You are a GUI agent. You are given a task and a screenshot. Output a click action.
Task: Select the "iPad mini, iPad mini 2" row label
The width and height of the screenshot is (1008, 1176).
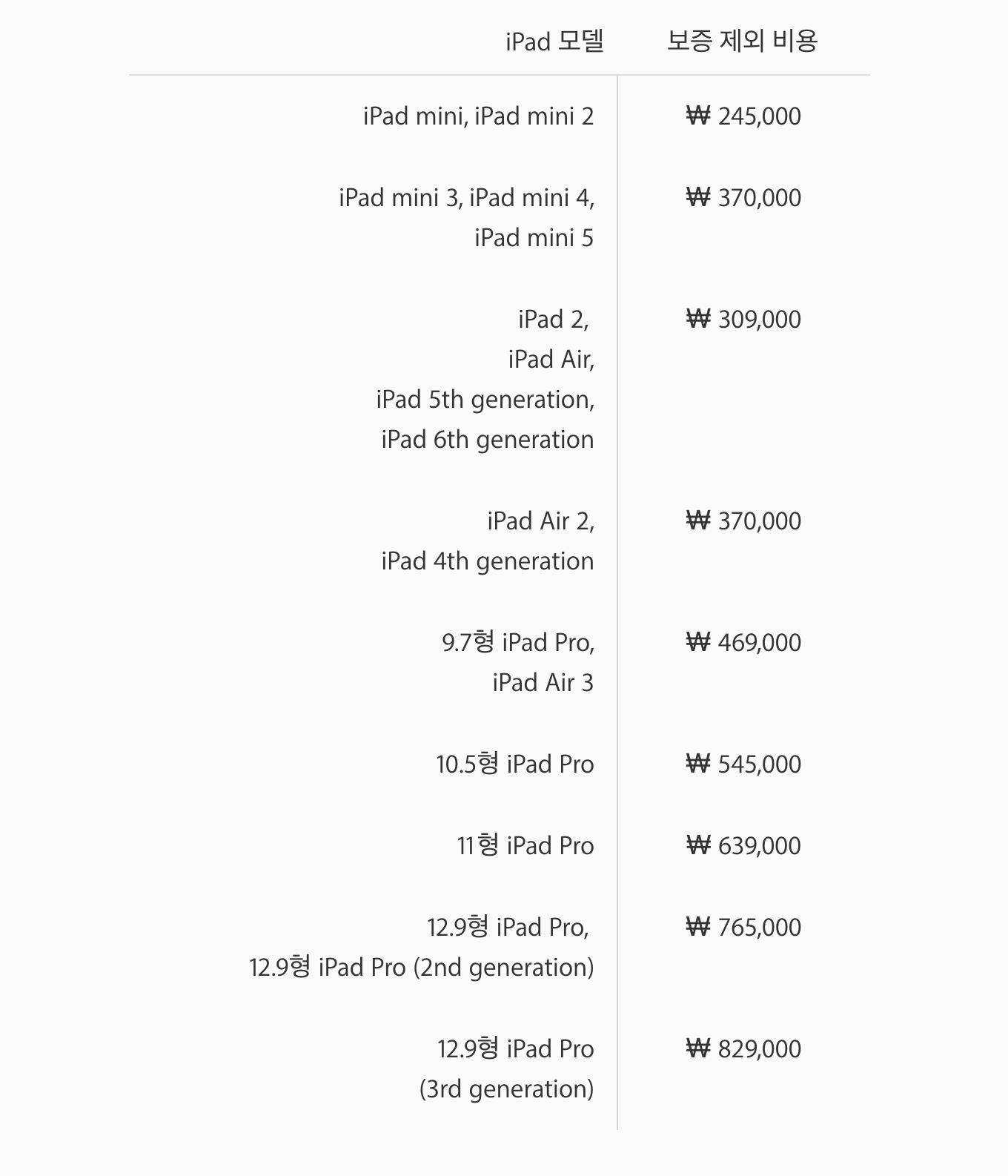click(x=478, y=116)
